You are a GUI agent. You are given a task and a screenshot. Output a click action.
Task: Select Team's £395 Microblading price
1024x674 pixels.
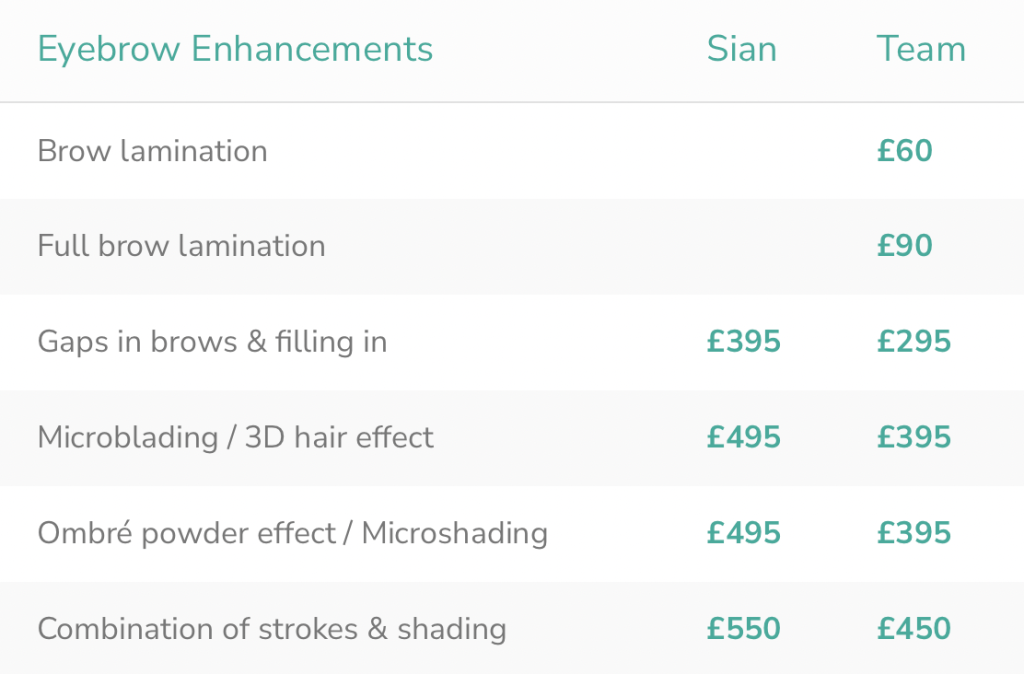tap(914, 437)
